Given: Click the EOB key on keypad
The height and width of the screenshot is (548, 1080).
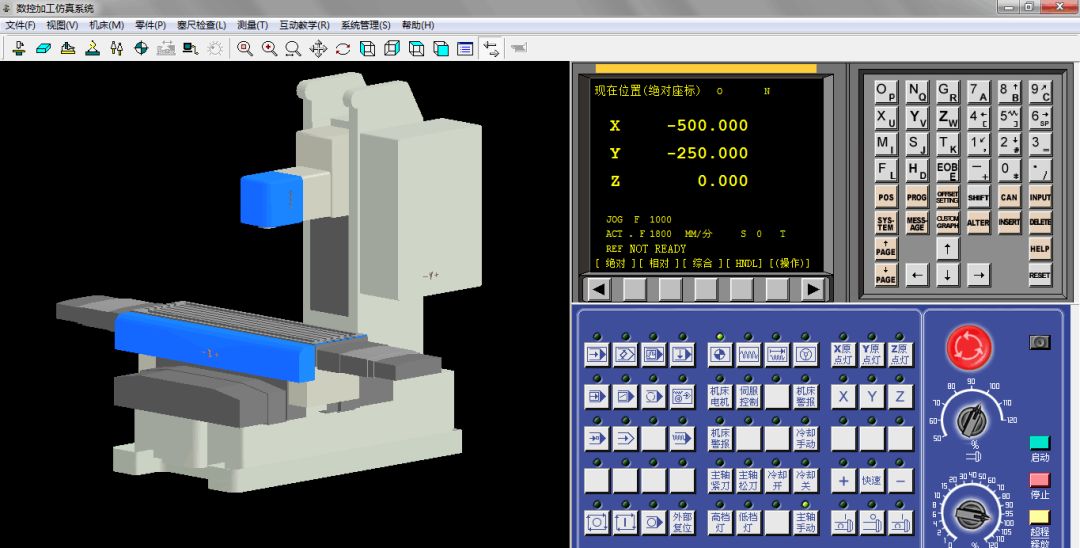Looking at the screenshot, I should click(x=948, y=170).
